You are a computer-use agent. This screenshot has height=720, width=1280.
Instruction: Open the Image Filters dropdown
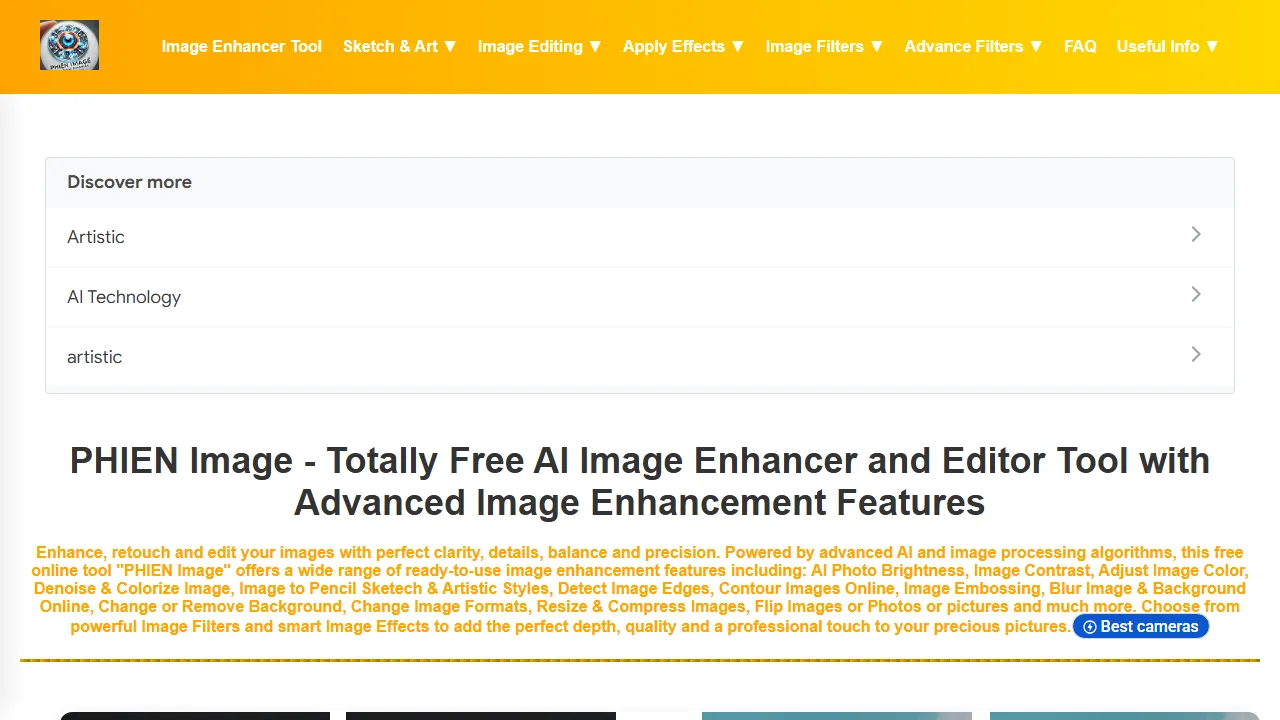point(824,46)
